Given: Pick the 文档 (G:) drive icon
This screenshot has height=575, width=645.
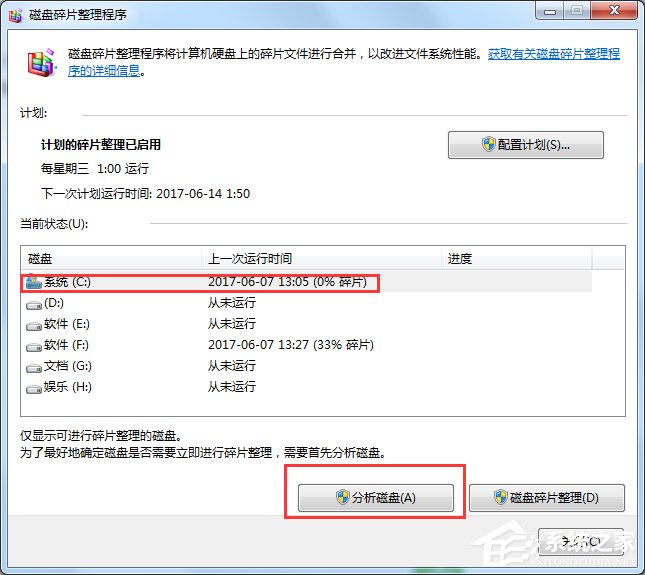Looking at the screenshot, I should [33, 366].
